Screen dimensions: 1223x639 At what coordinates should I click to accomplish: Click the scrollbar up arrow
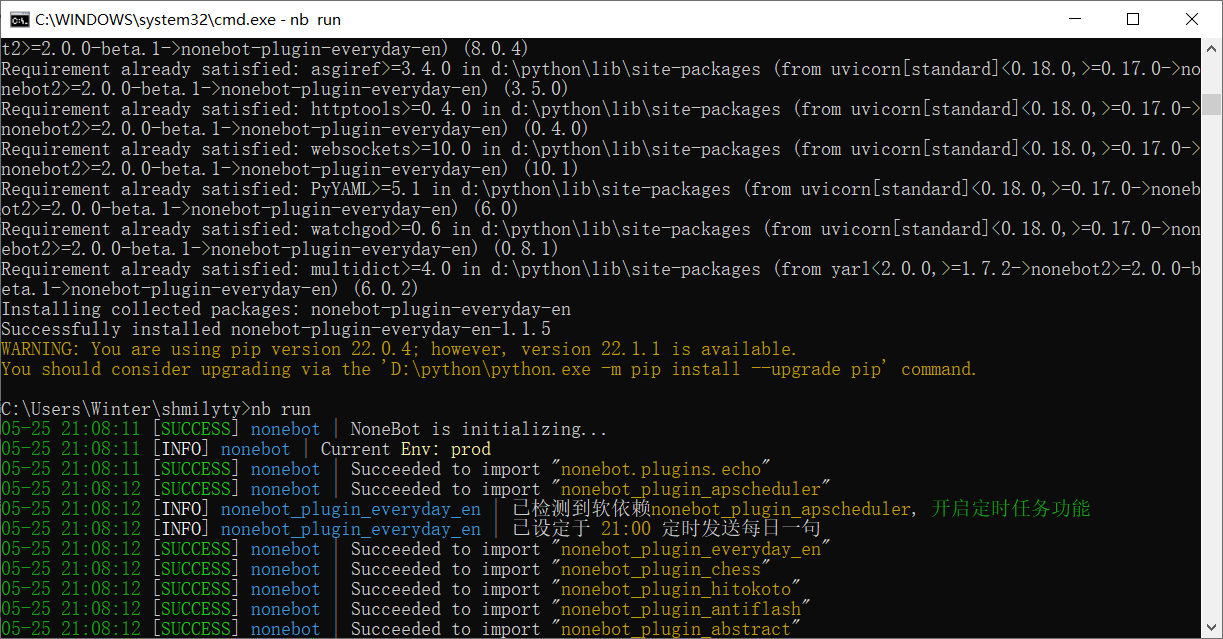click(1213, 48)
